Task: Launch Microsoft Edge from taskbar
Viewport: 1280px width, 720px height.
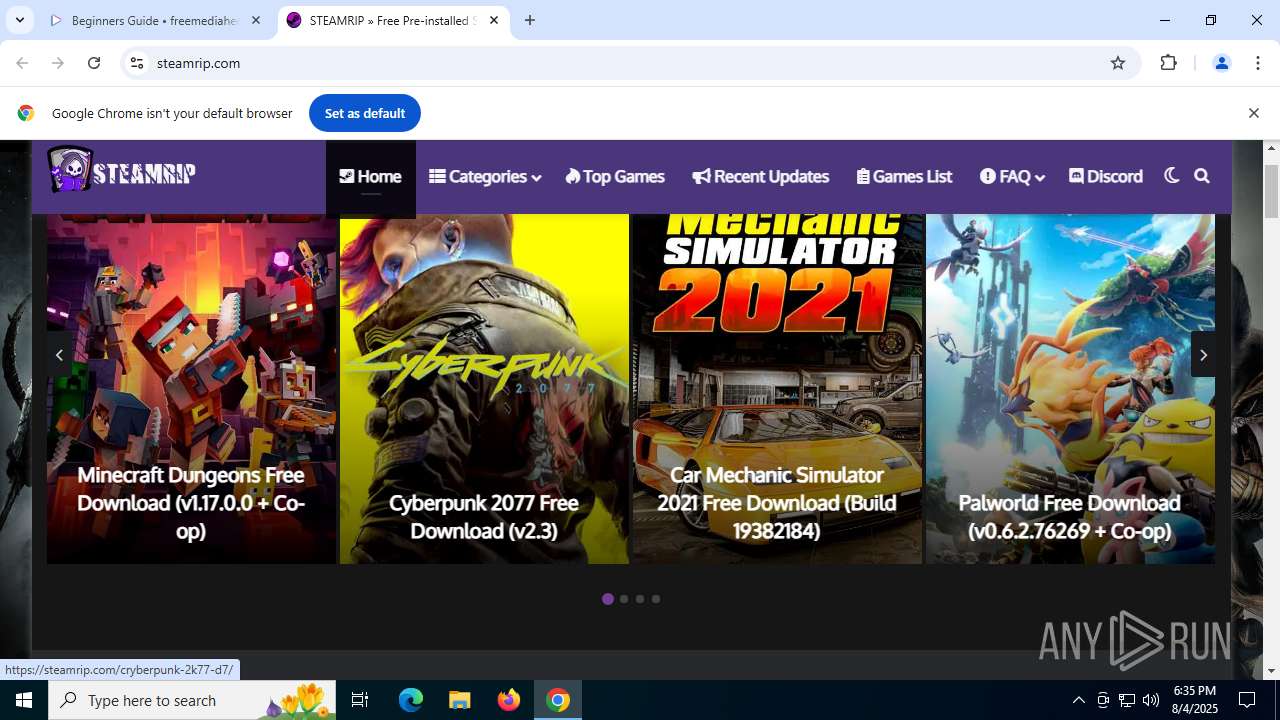Action: (411, 700)
